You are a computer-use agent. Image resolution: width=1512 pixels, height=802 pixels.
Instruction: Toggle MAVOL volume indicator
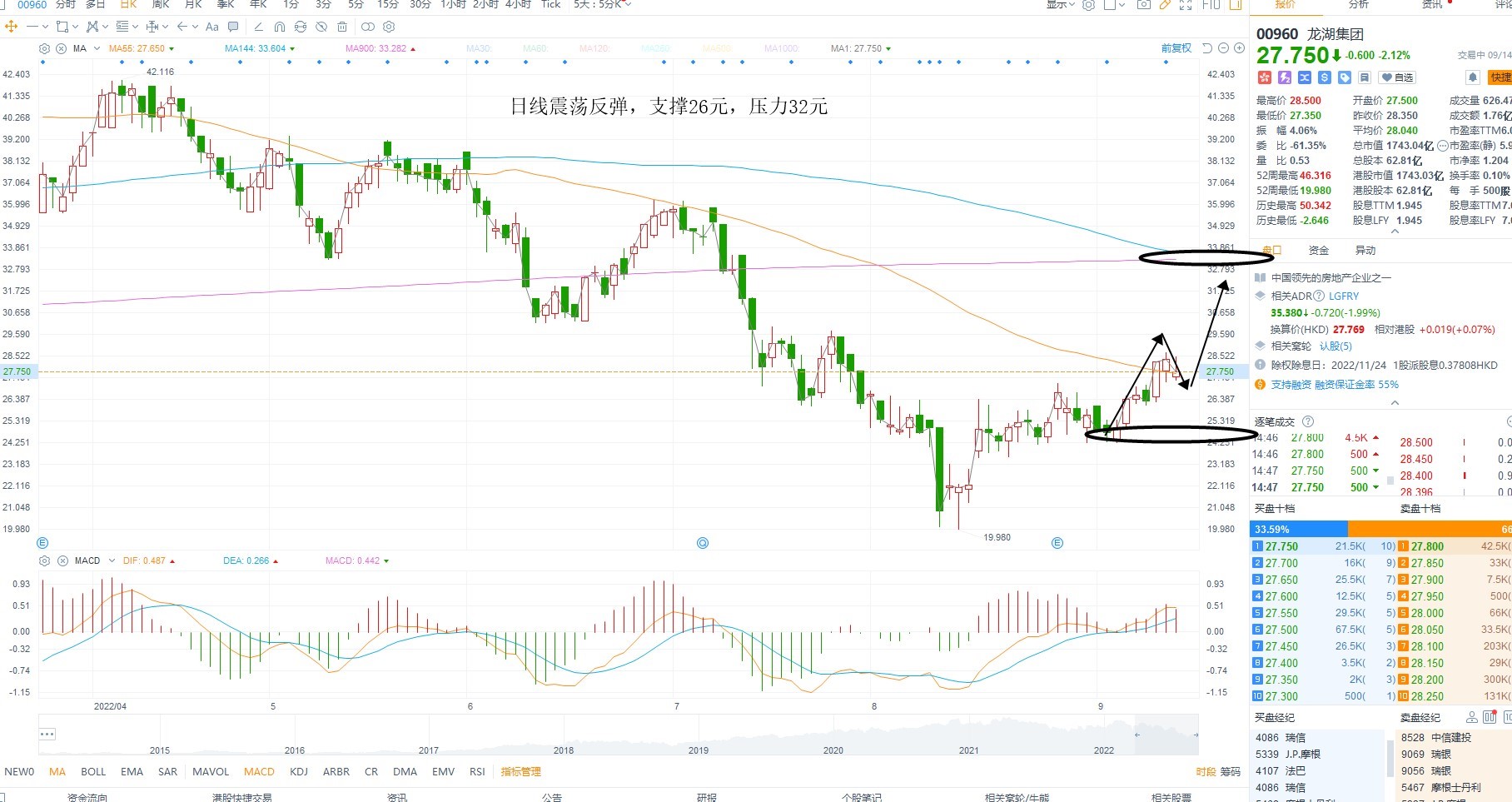(211, 772)
